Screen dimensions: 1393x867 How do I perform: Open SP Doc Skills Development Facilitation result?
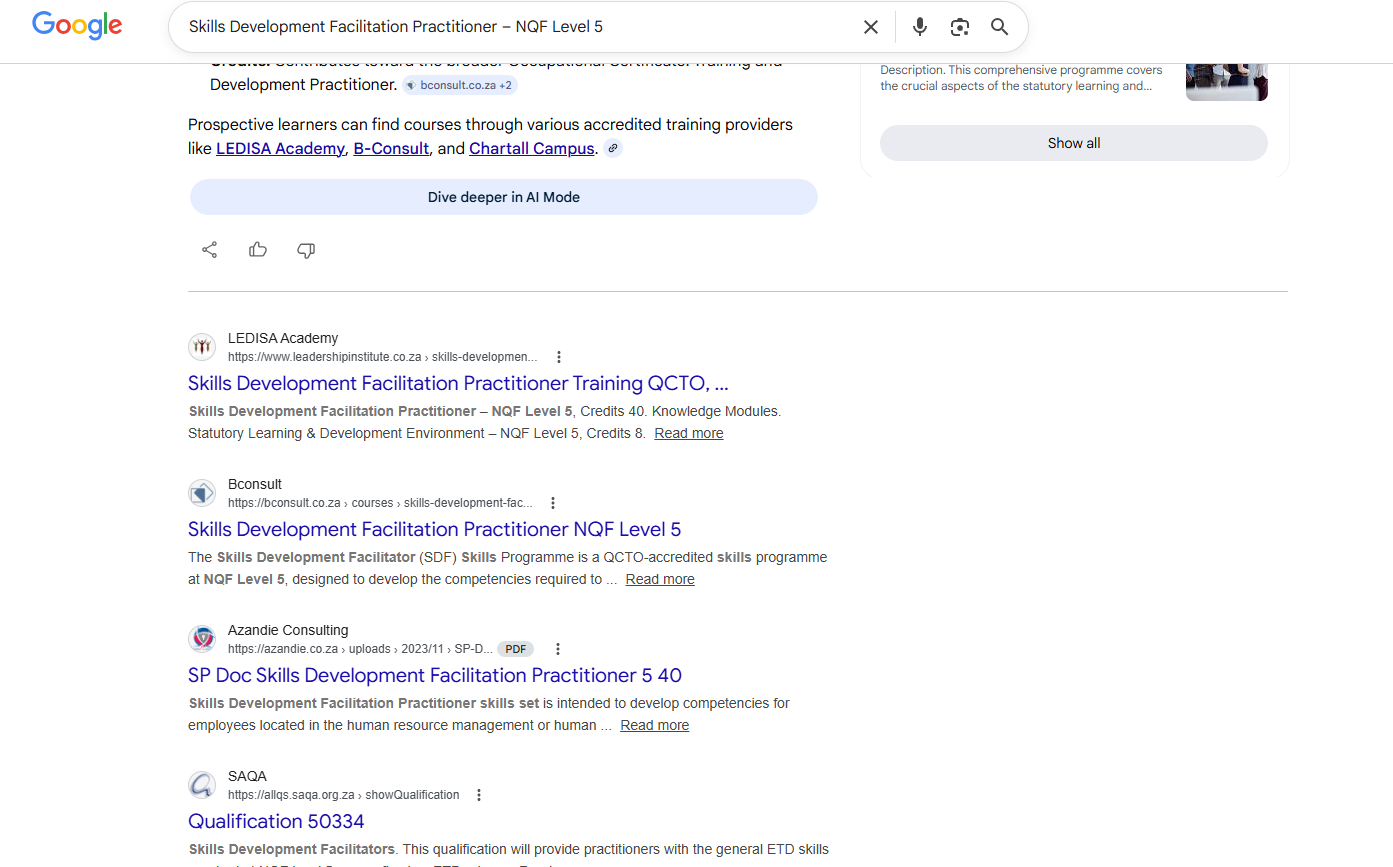[x=435, y=675]
